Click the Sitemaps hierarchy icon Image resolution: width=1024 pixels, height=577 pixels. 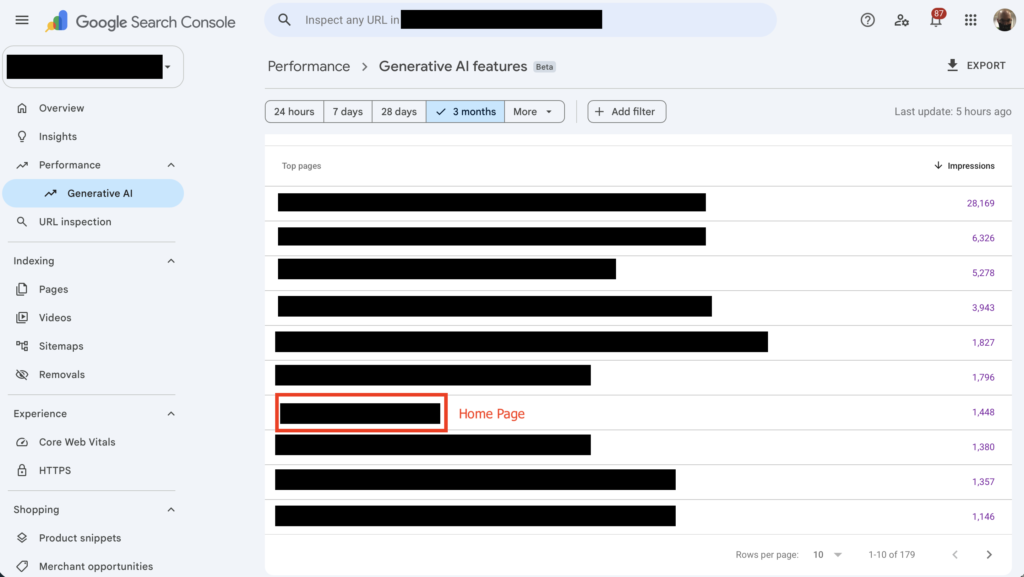22,346
